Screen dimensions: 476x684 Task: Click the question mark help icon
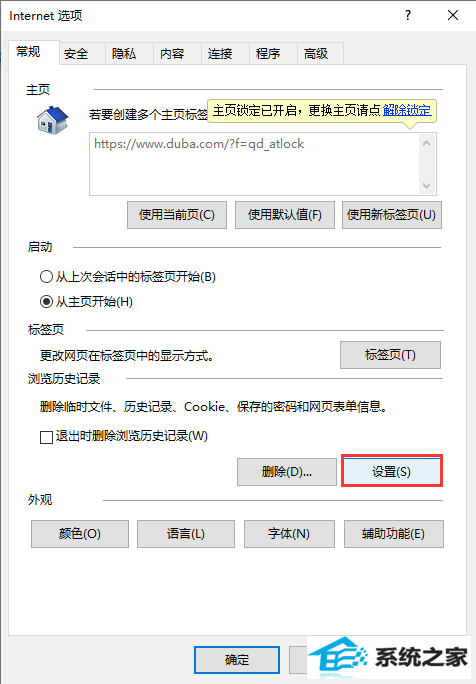[x=408, y=16]
